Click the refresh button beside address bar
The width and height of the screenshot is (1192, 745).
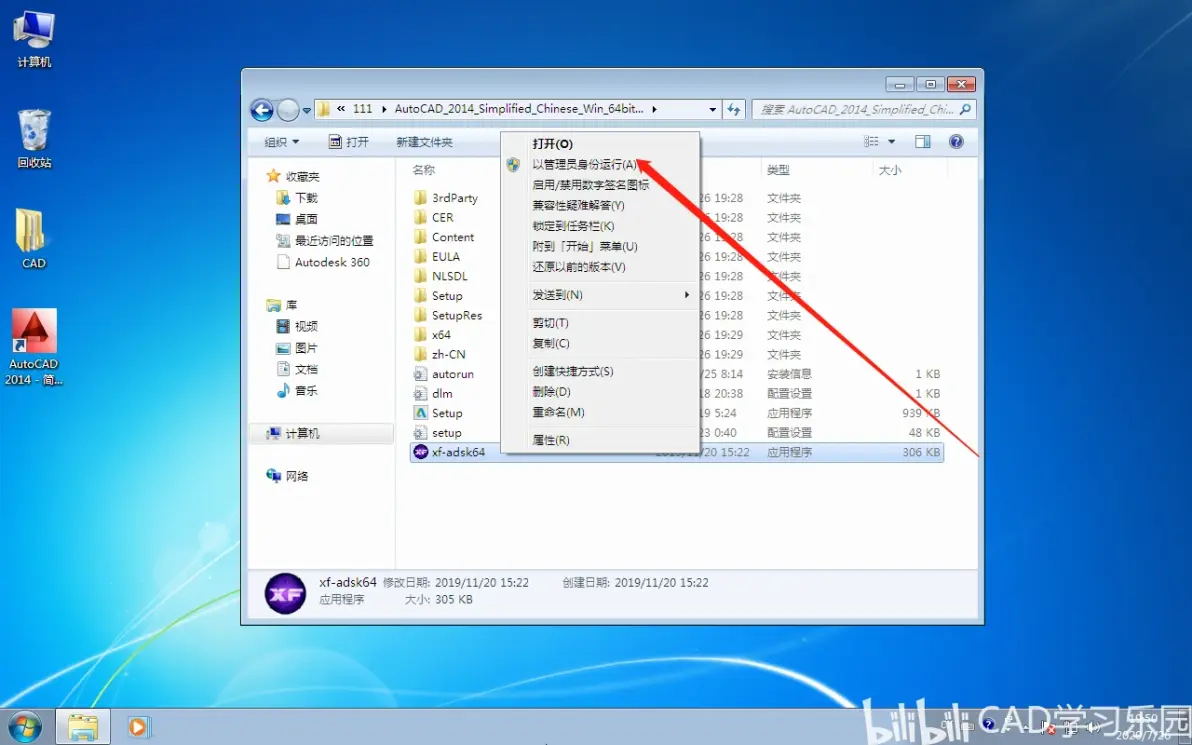[x=734, y=109]
